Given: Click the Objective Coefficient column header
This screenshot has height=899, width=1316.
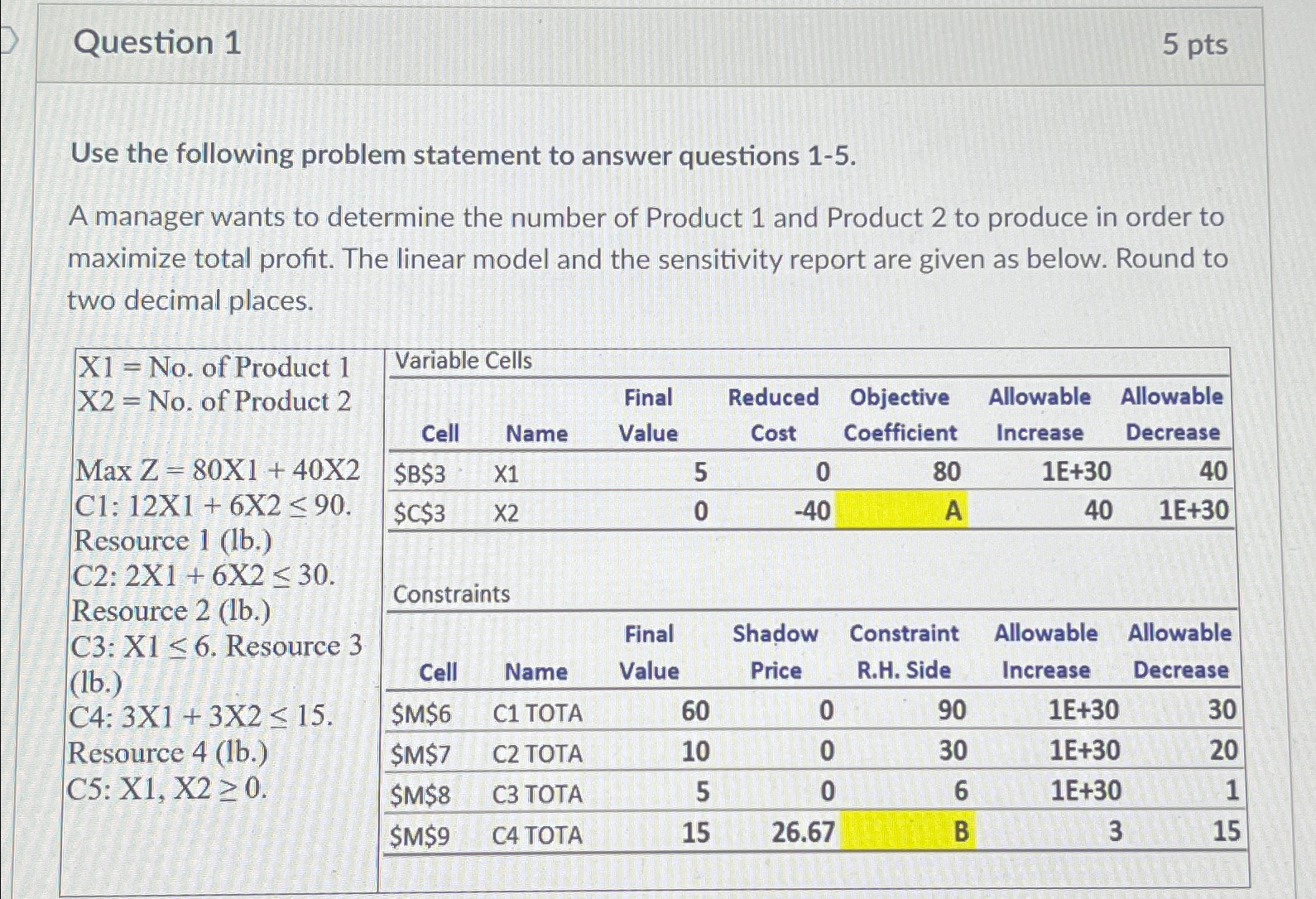Looking at the screenshot, I should click(900, 415).
